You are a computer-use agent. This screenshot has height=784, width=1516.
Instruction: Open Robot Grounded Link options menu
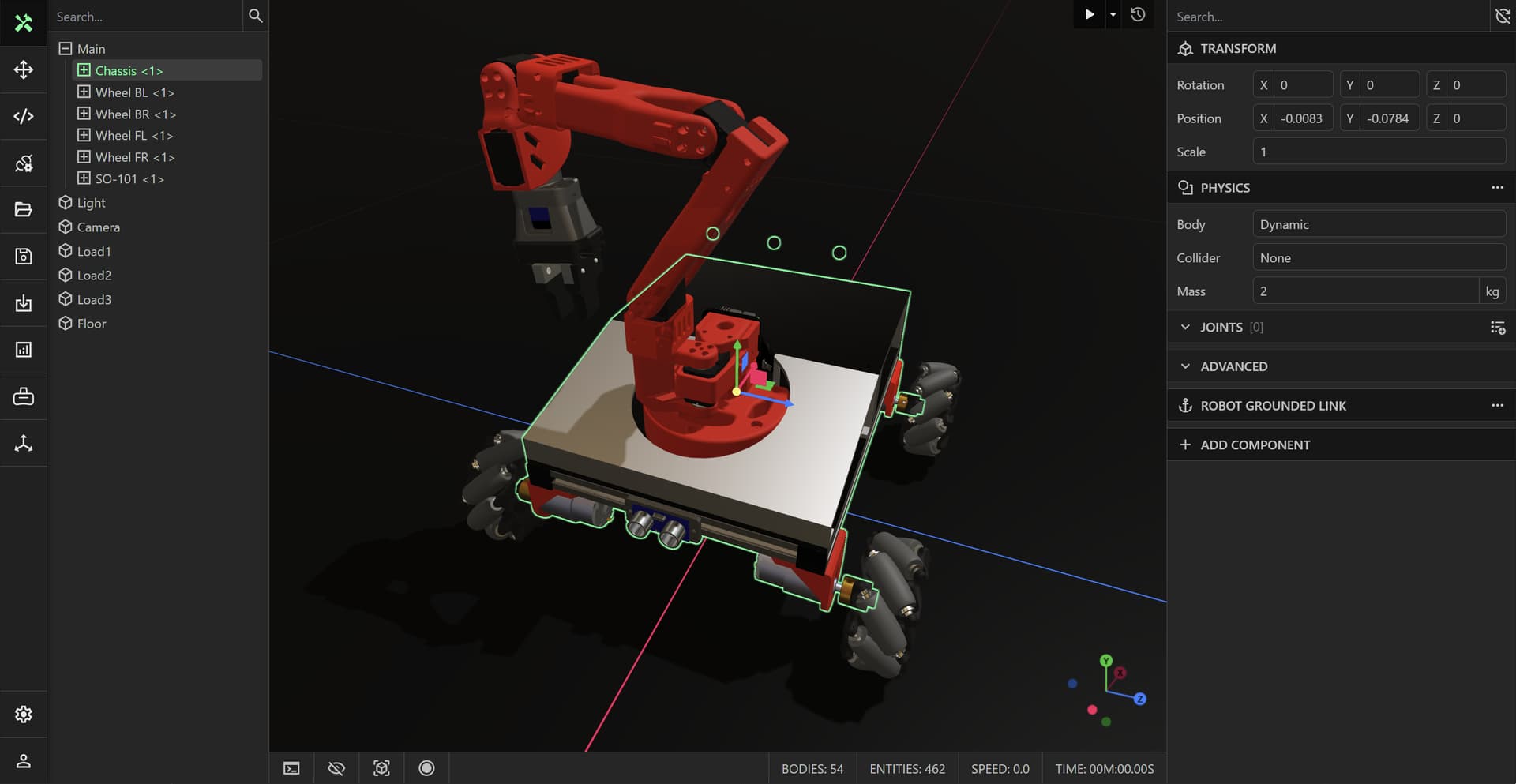1496,406
